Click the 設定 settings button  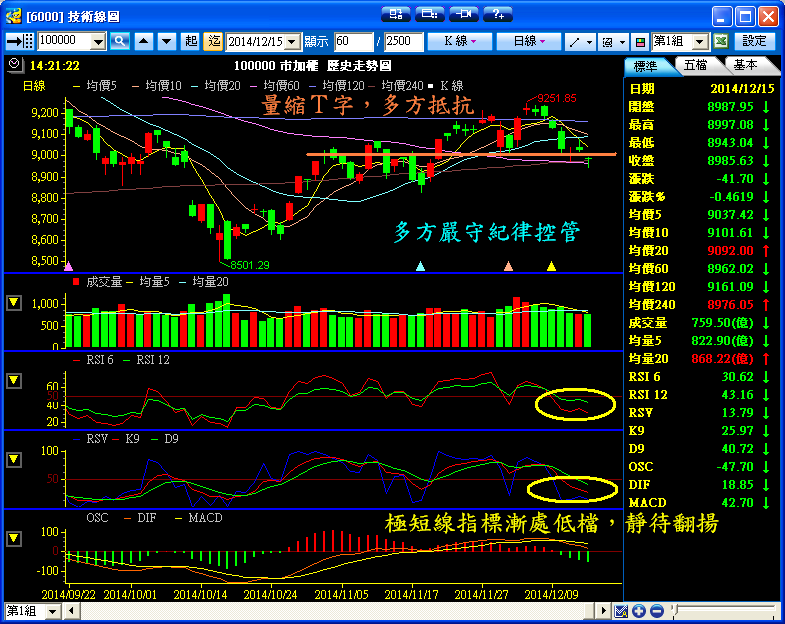(755, 41)
